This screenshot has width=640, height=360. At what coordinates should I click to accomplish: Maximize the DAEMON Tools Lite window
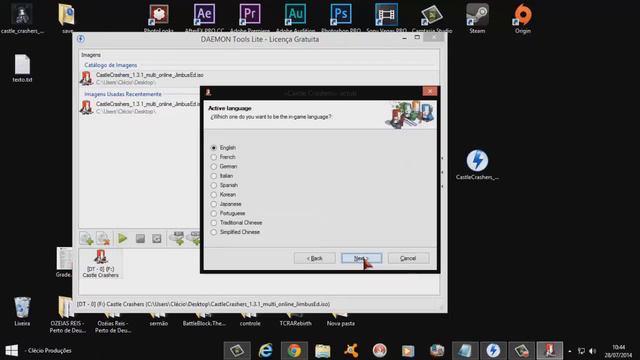pyautogui.click(x=417, y=38)
